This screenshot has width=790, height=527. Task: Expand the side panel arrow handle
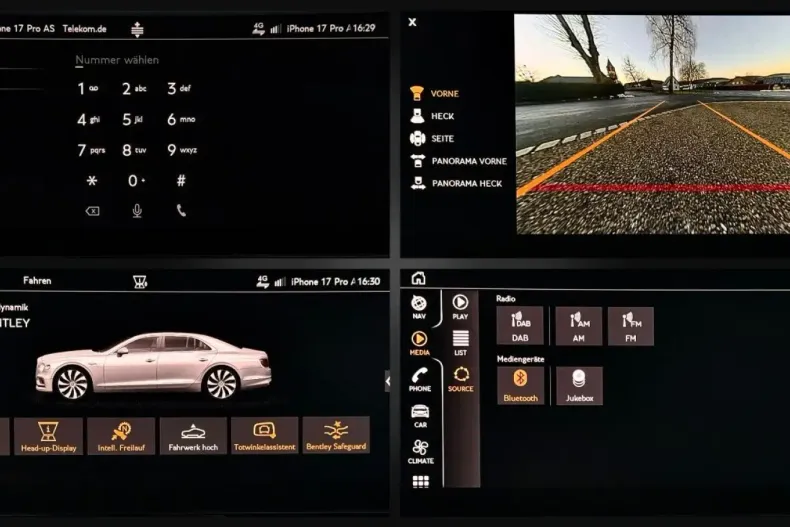(388, 380)
